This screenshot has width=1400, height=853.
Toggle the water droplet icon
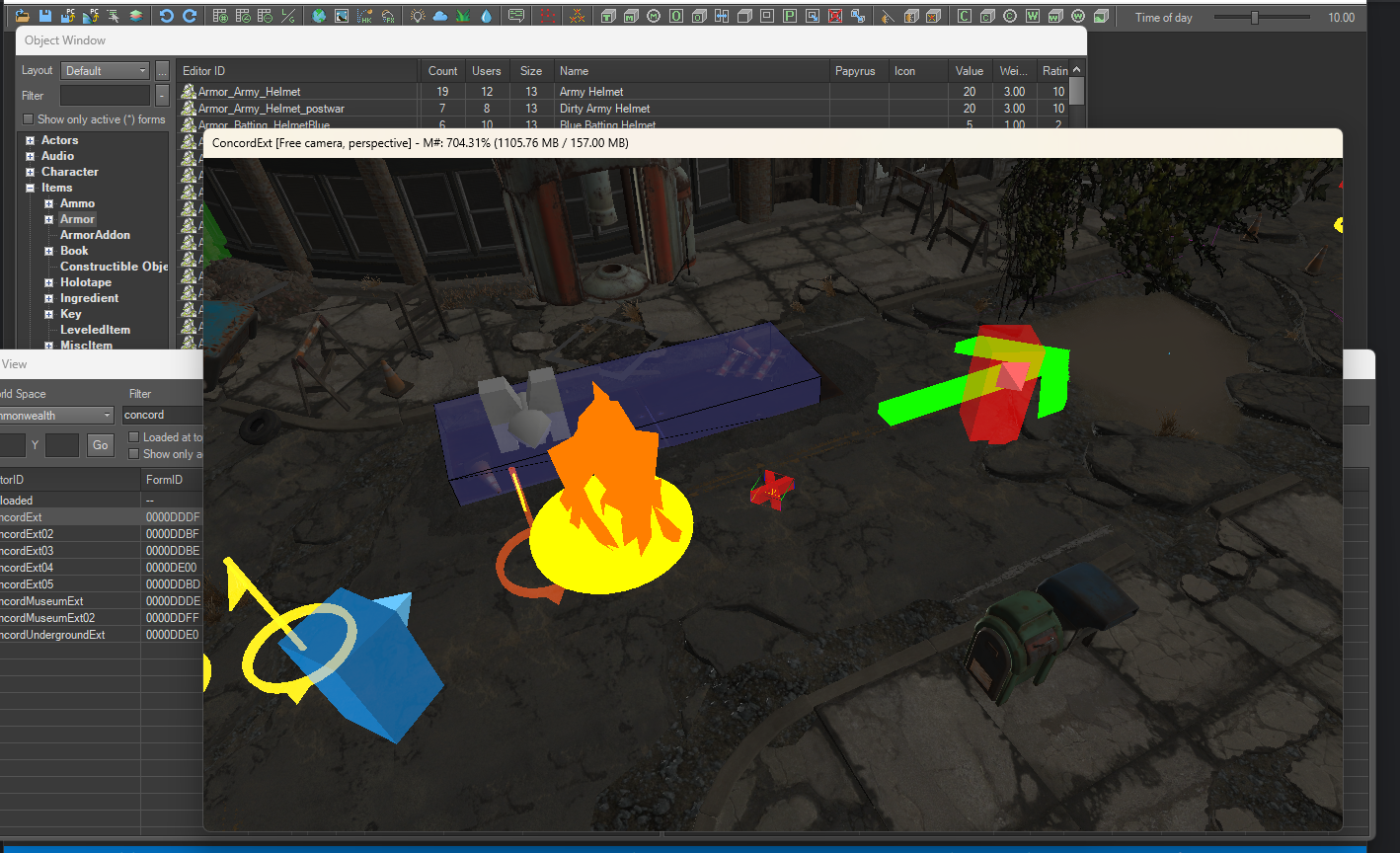[486, 16]
